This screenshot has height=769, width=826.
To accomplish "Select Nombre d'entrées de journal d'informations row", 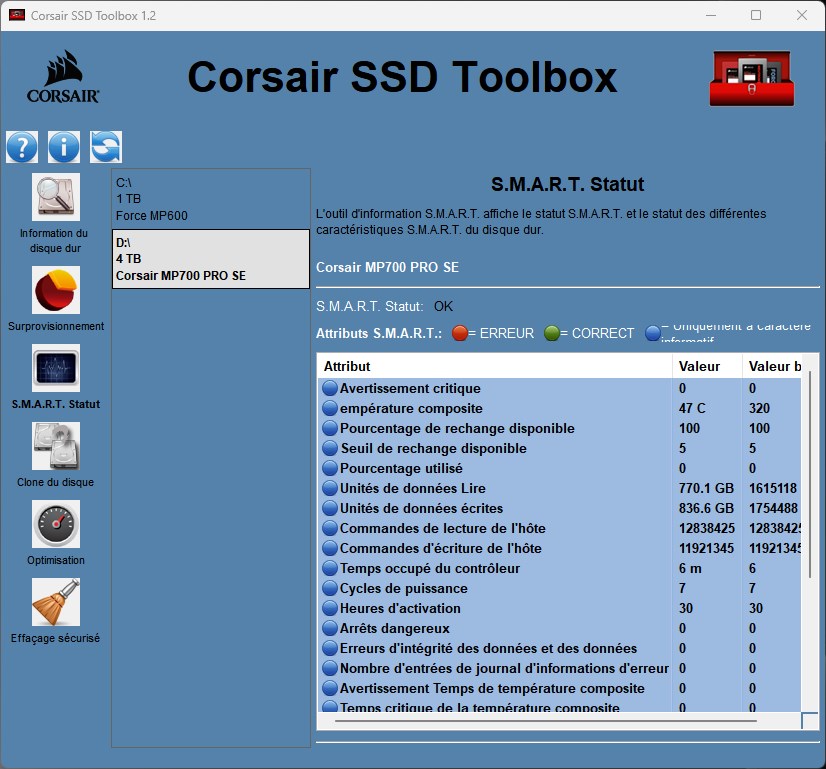I will click(504, 668).
